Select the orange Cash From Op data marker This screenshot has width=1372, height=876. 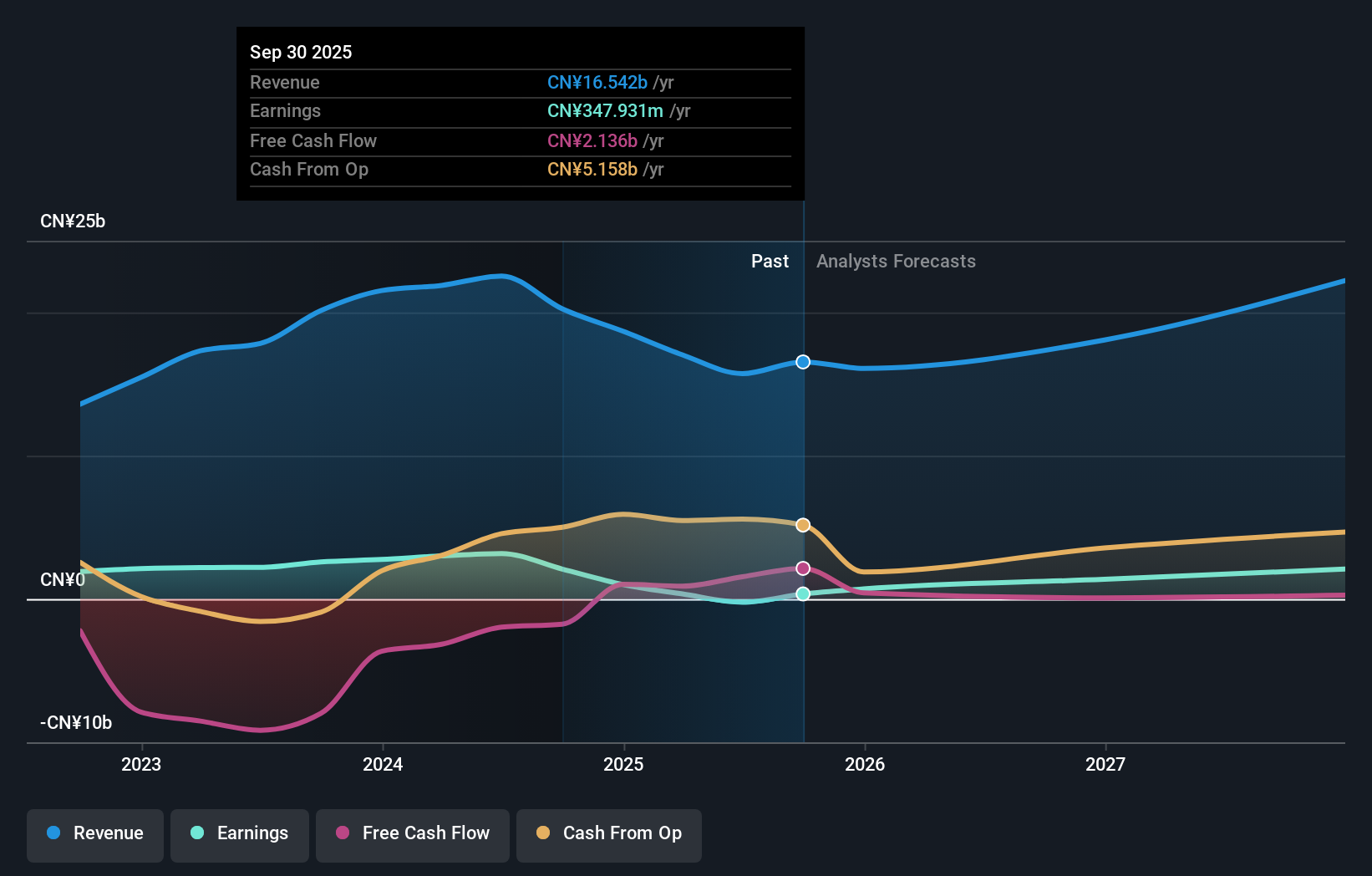coord(803,525)
